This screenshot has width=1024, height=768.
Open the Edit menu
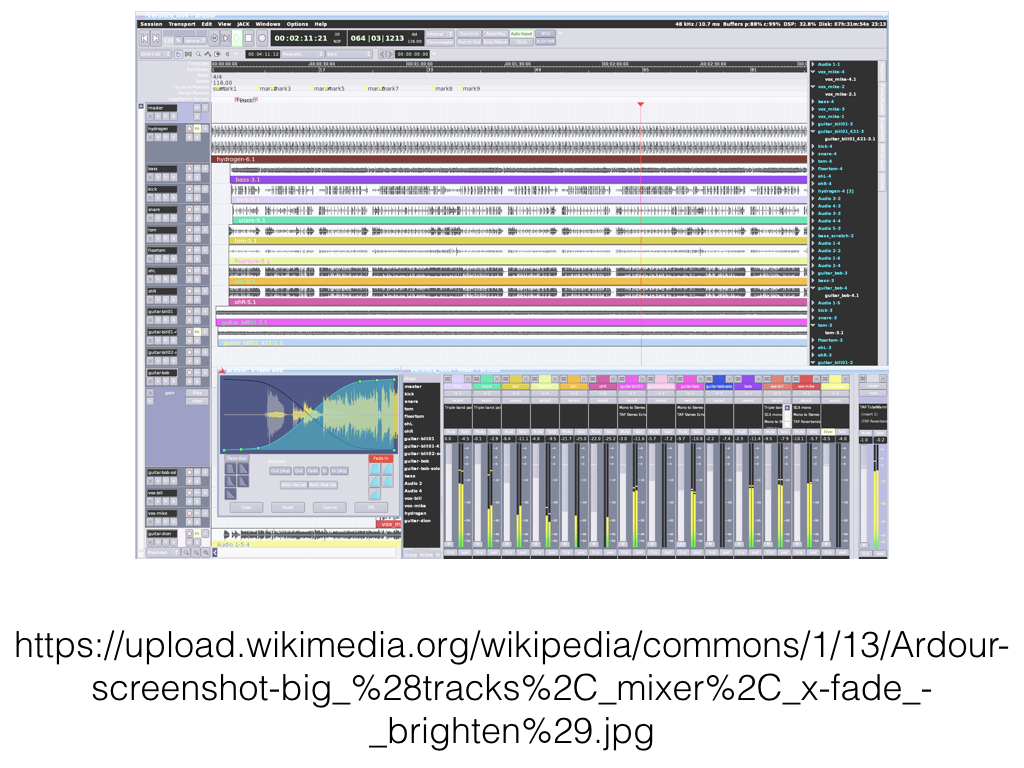click(206, 24)
